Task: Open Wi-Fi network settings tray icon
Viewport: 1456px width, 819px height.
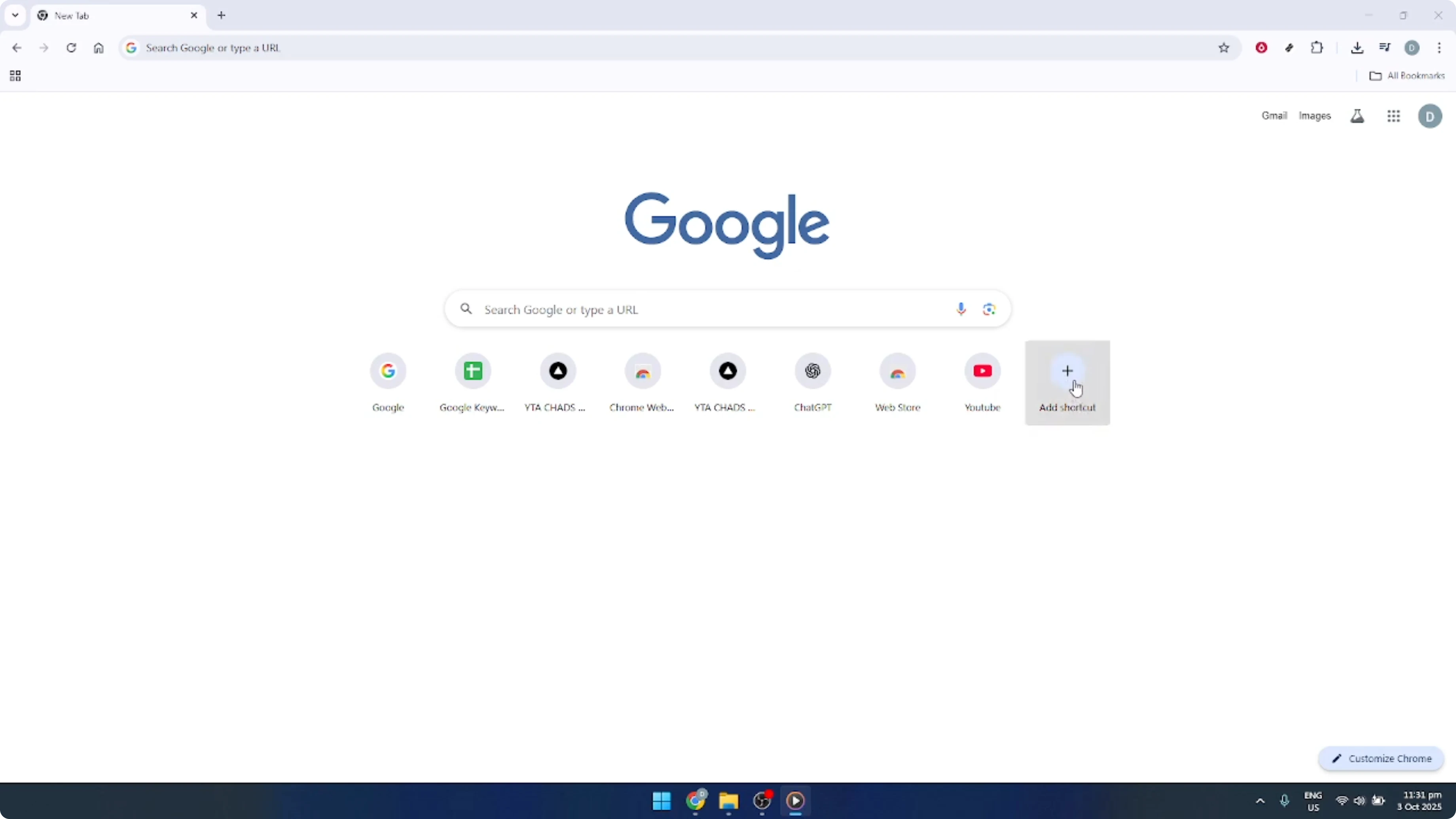Action: point(1341,801)
